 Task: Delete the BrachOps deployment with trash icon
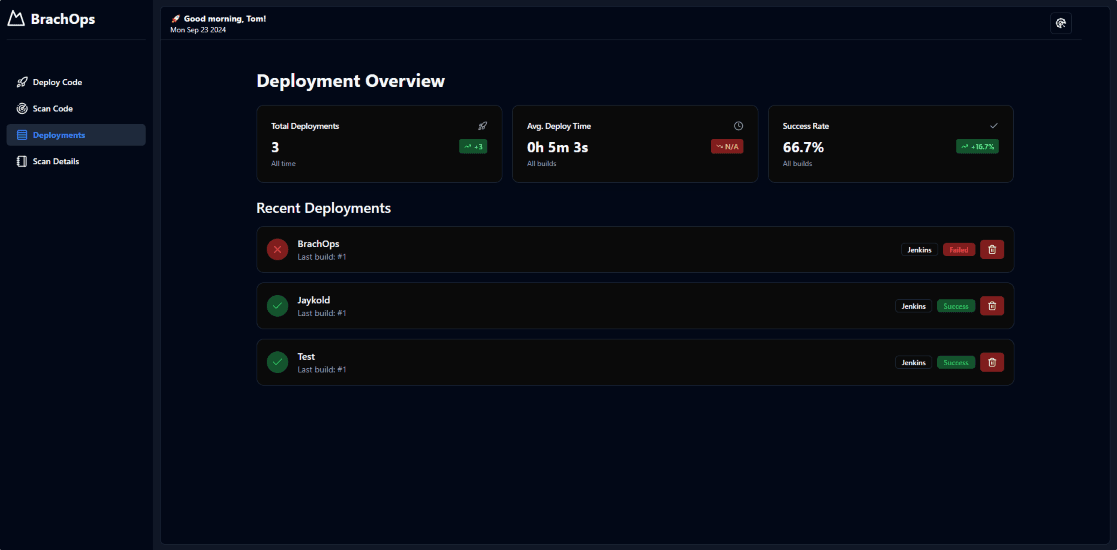(992, 249)
